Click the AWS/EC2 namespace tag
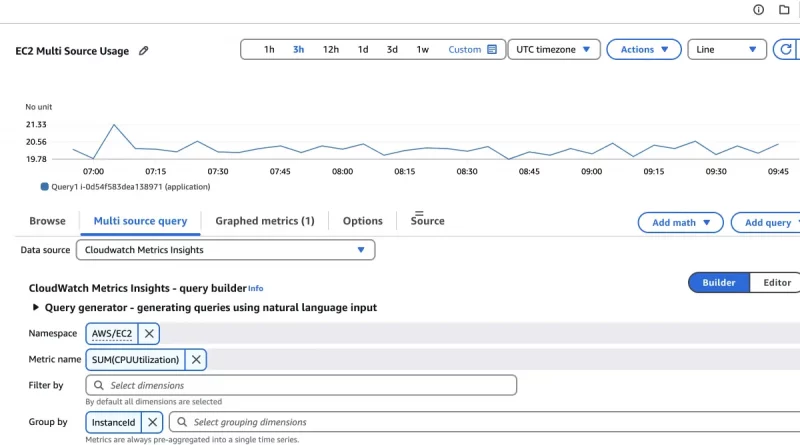Image resolution: width=800 pixels, height=445 pixels. 112,333
